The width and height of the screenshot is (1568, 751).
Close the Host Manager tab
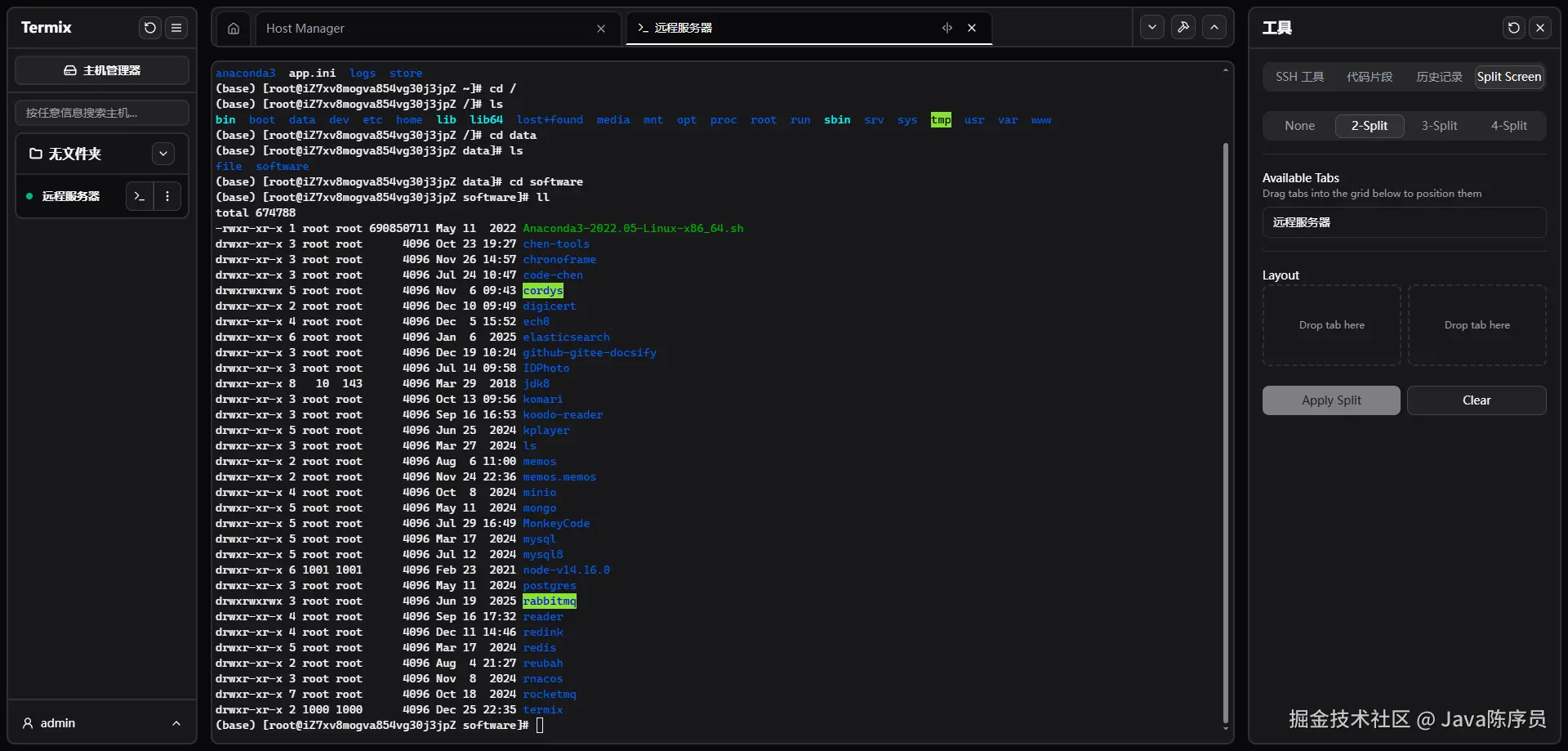[601, 29]
